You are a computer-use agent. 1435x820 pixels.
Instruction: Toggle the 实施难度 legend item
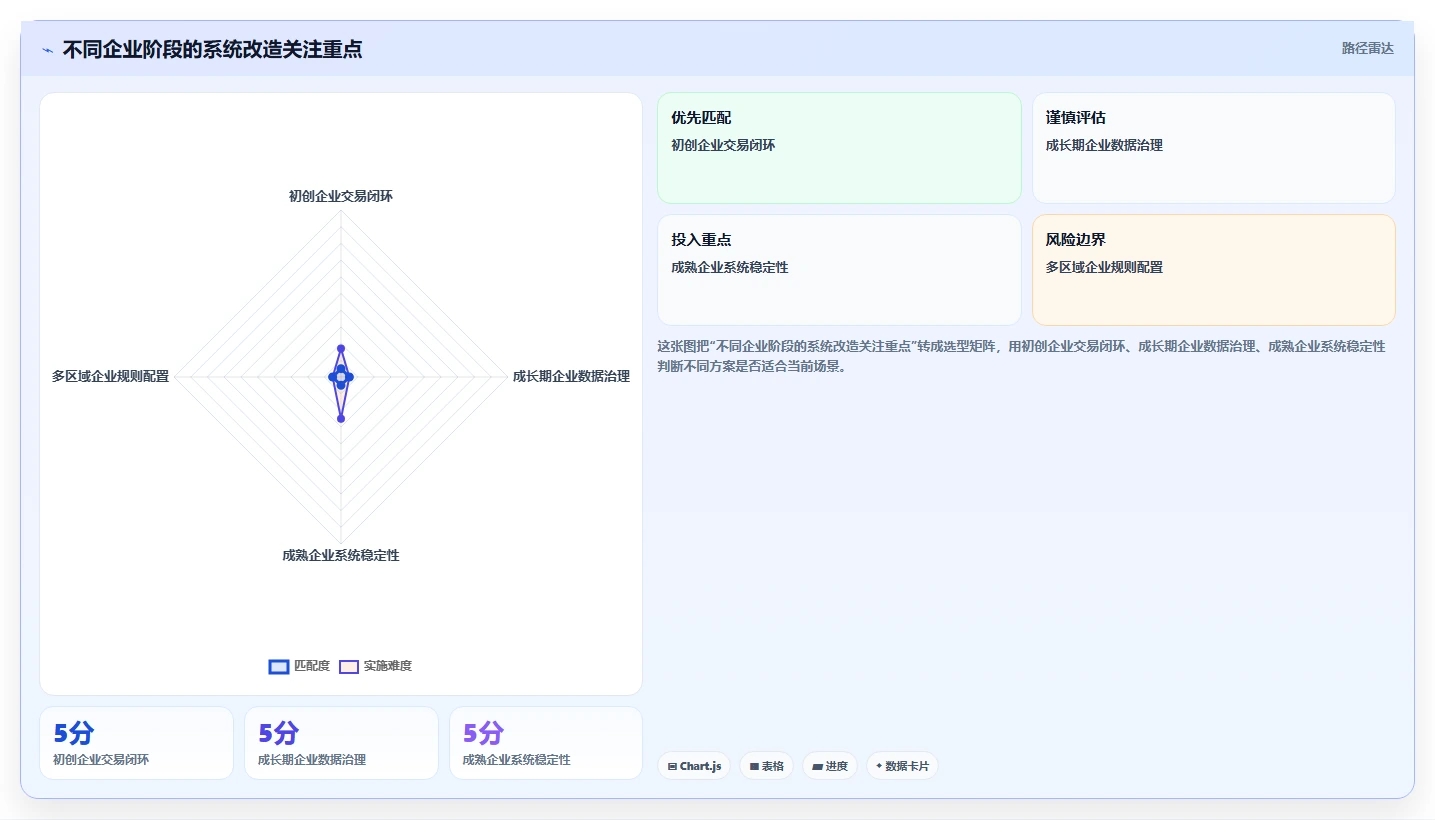pos(375,666)
